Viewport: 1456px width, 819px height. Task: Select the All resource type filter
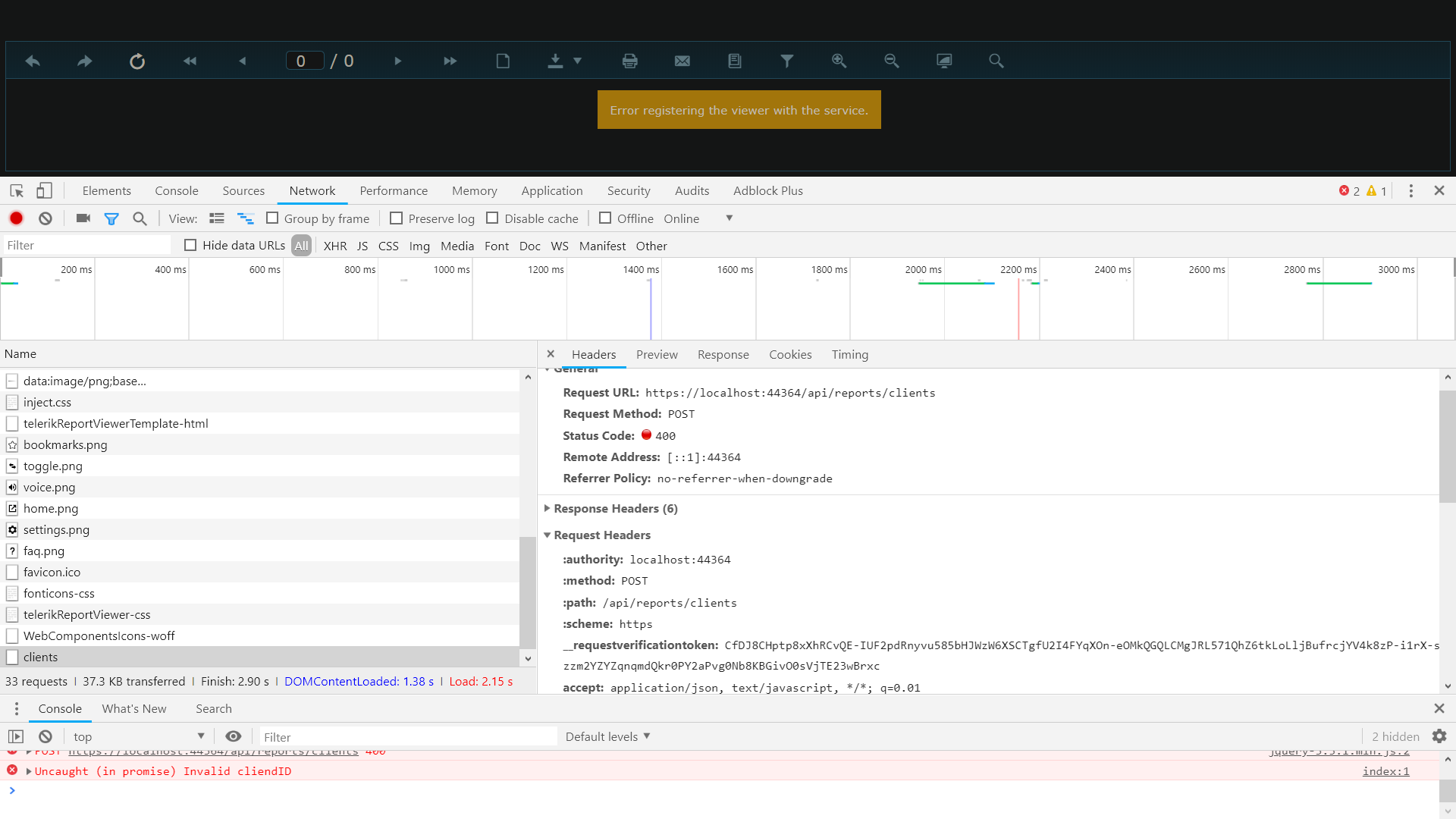coord(302,246)
